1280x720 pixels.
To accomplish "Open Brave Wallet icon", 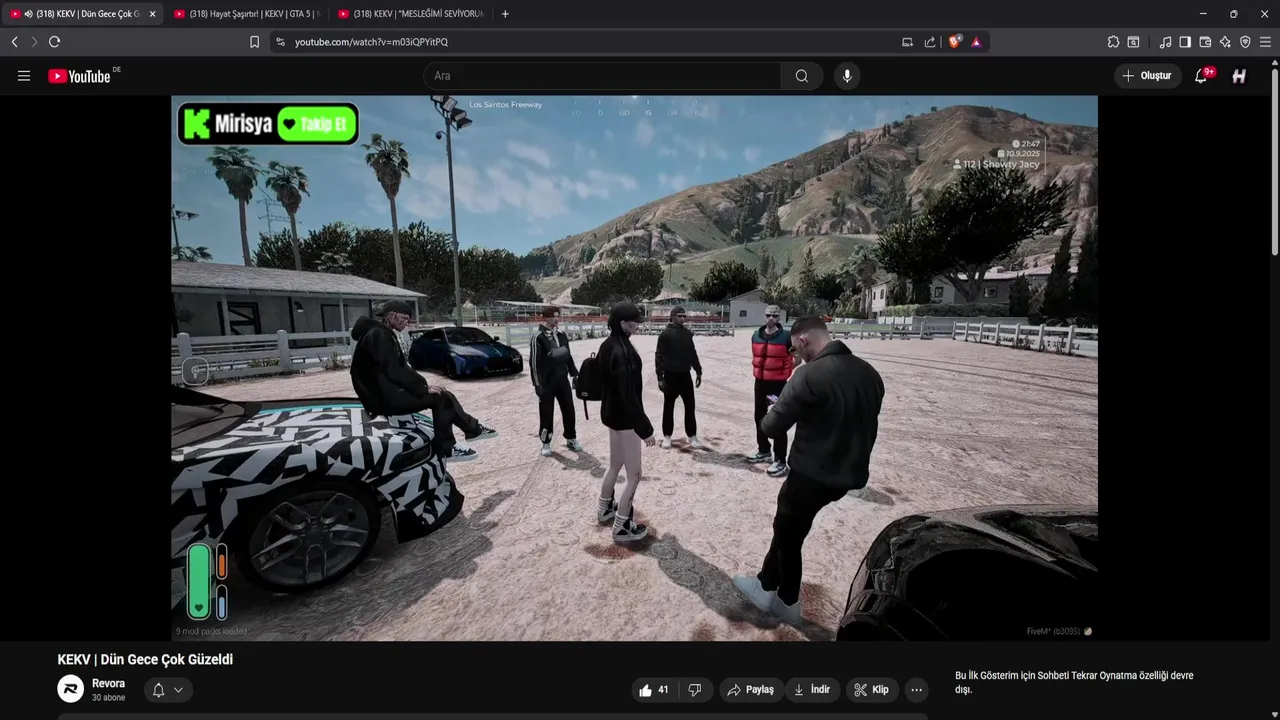I will [x=1205, y=42].
